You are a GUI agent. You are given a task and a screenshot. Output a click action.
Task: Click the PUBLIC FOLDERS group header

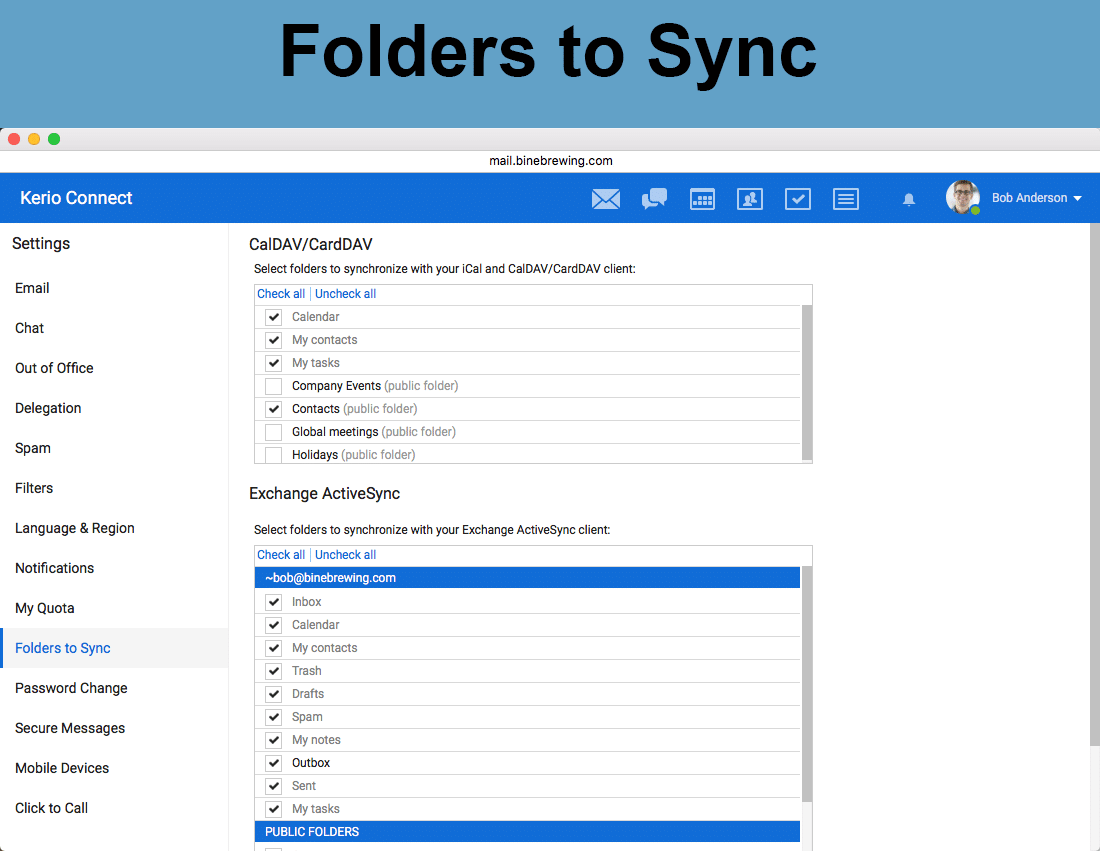pos(528,832)
